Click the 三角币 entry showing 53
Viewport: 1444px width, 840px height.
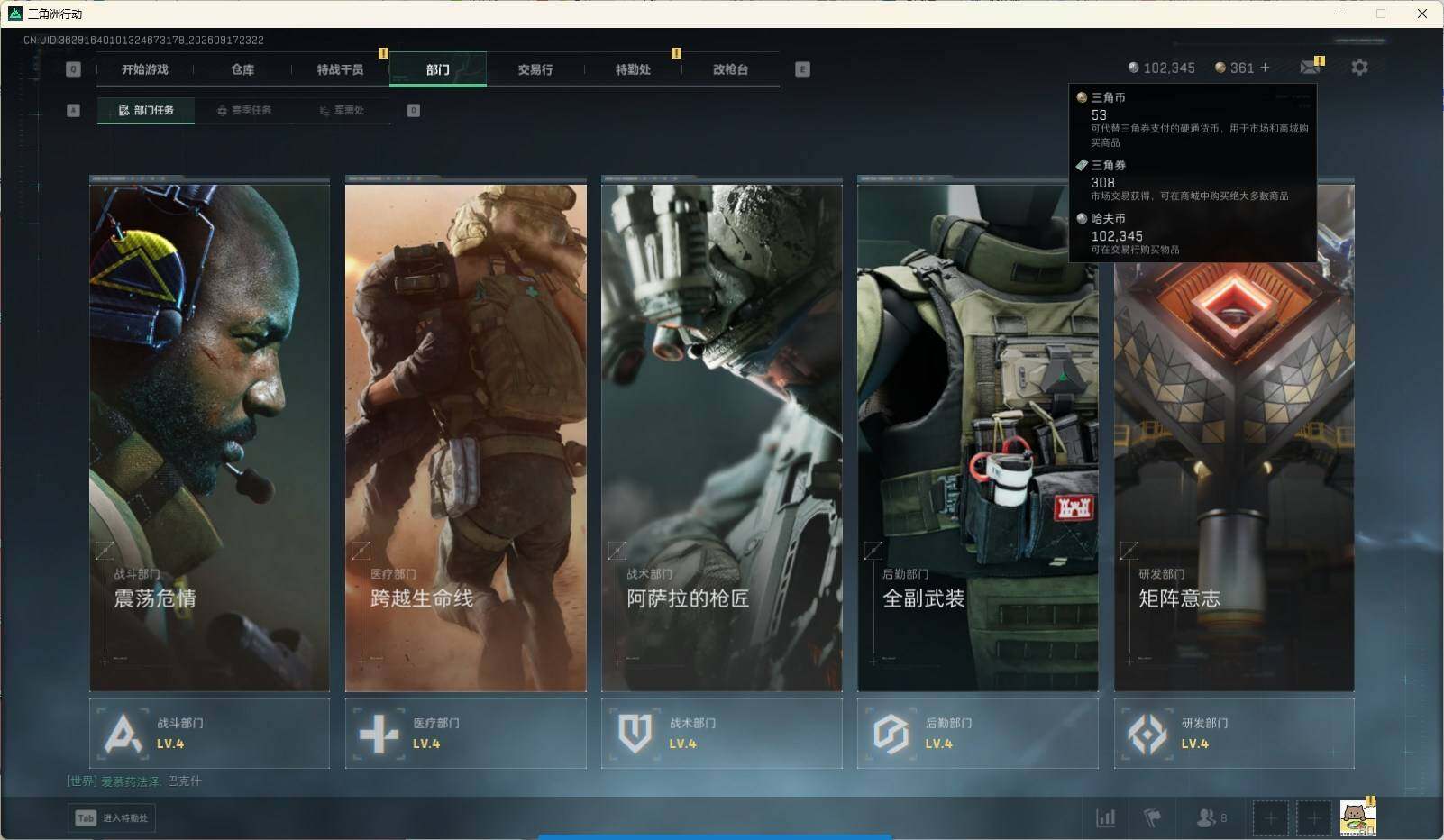coord(1193,118)
